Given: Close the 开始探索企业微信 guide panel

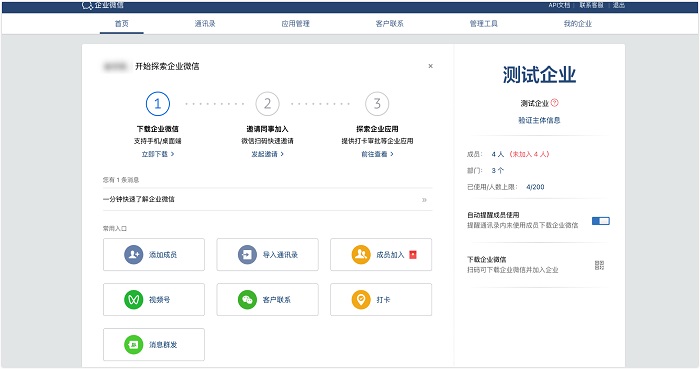Looking at the screenshot, I should click(x=430, y=66).
